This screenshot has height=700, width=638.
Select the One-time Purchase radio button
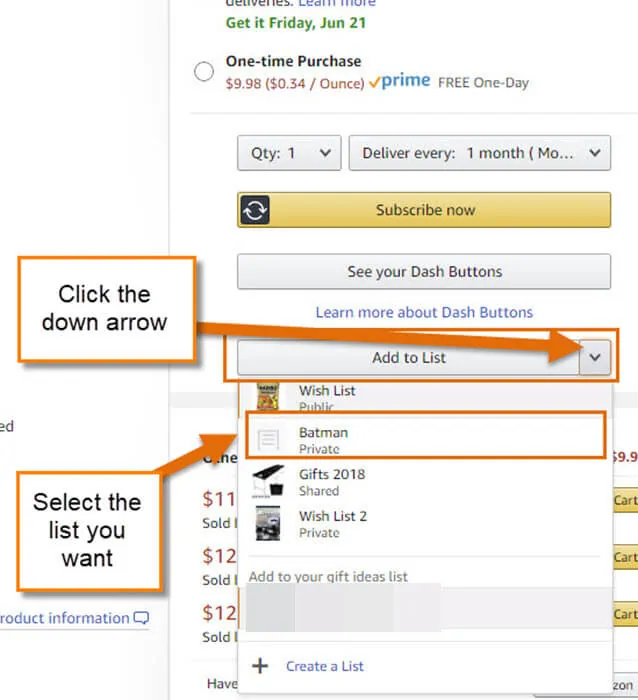tap(204, 71)
